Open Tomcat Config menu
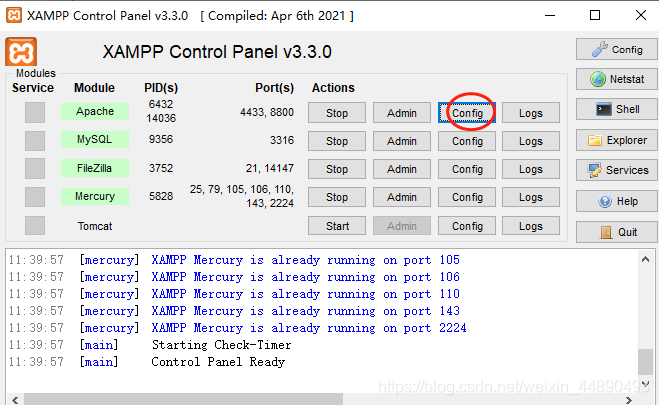The image size is (659, 405). coord(467,226)
